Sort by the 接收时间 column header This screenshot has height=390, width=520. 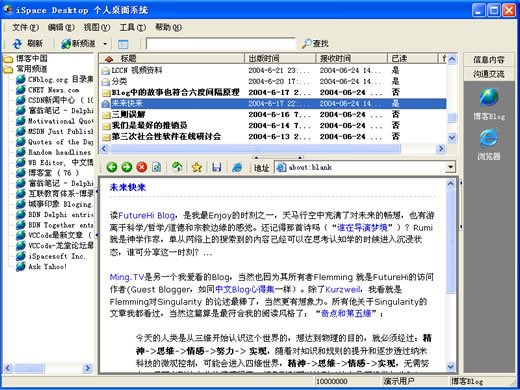[352, 59]
